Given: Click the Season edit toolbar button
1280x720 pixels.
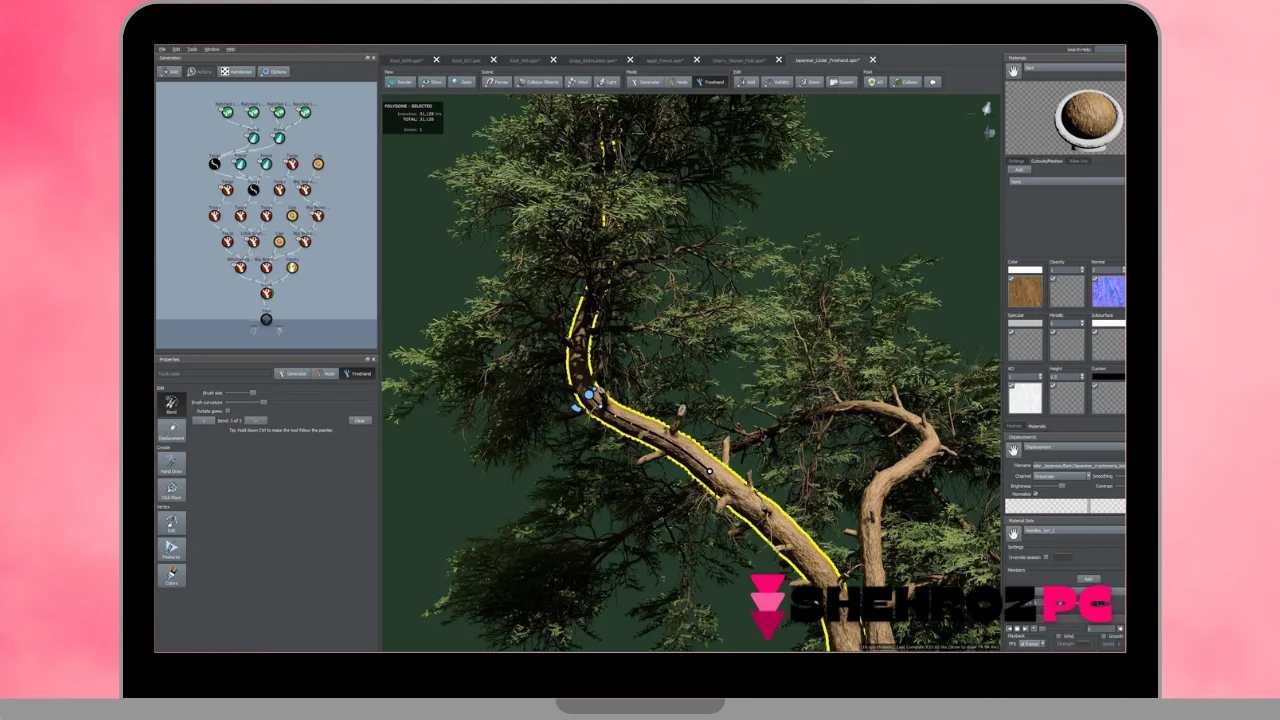Looking at the screenshot, I should 841,82.
